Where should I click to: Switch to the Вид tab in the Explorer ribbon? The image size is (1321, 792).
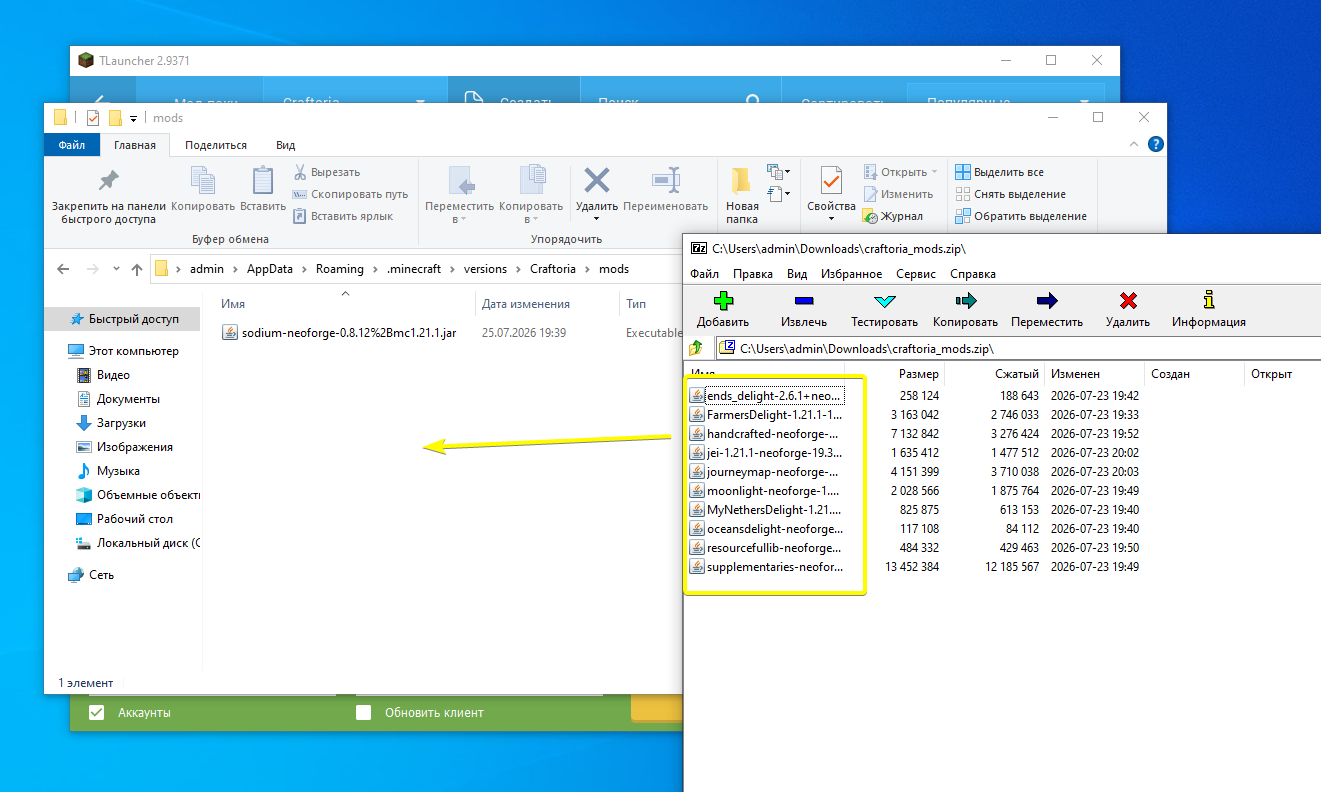286,145
